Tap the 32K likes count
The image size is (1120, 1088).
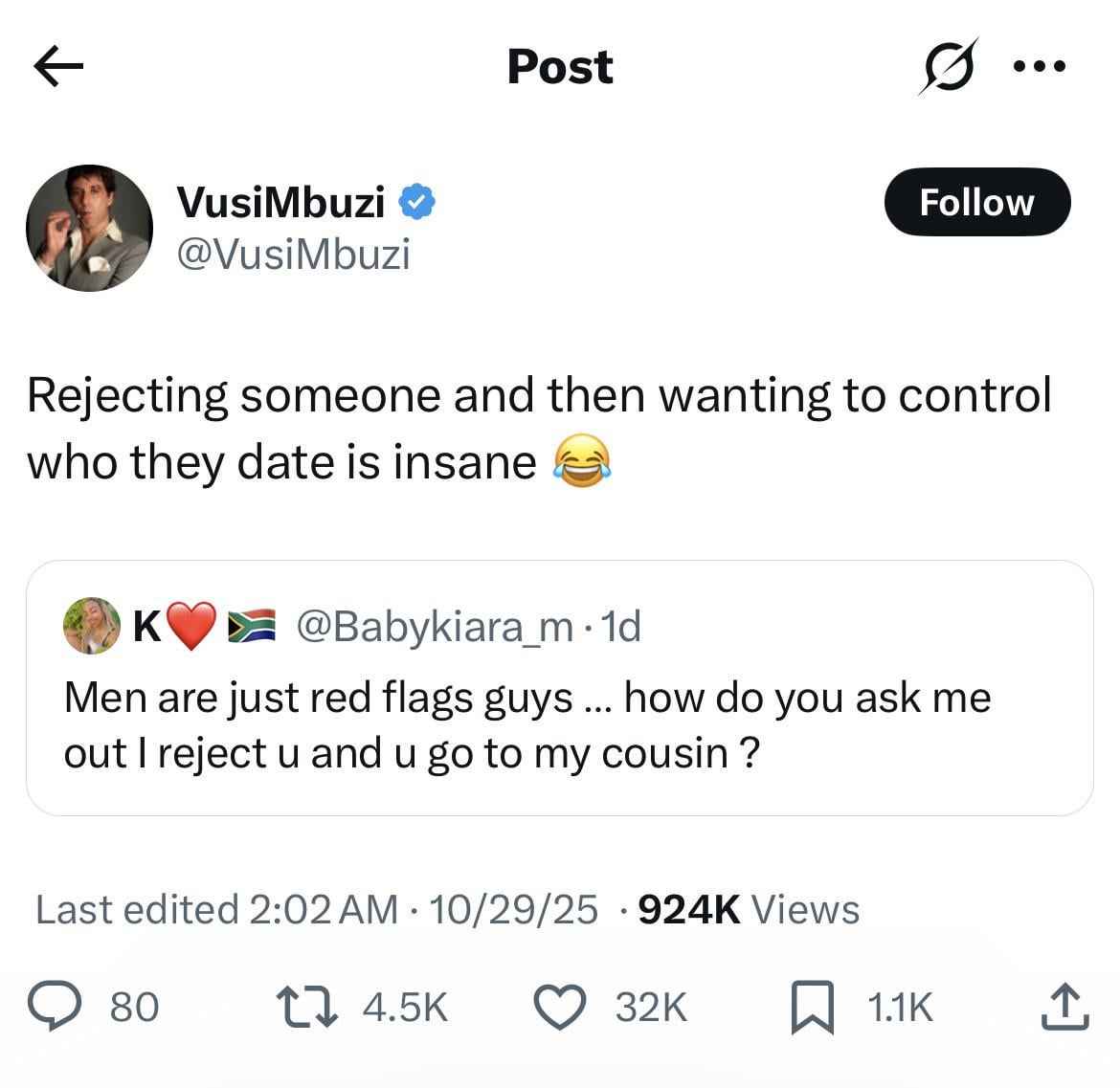click(651, 1008)
